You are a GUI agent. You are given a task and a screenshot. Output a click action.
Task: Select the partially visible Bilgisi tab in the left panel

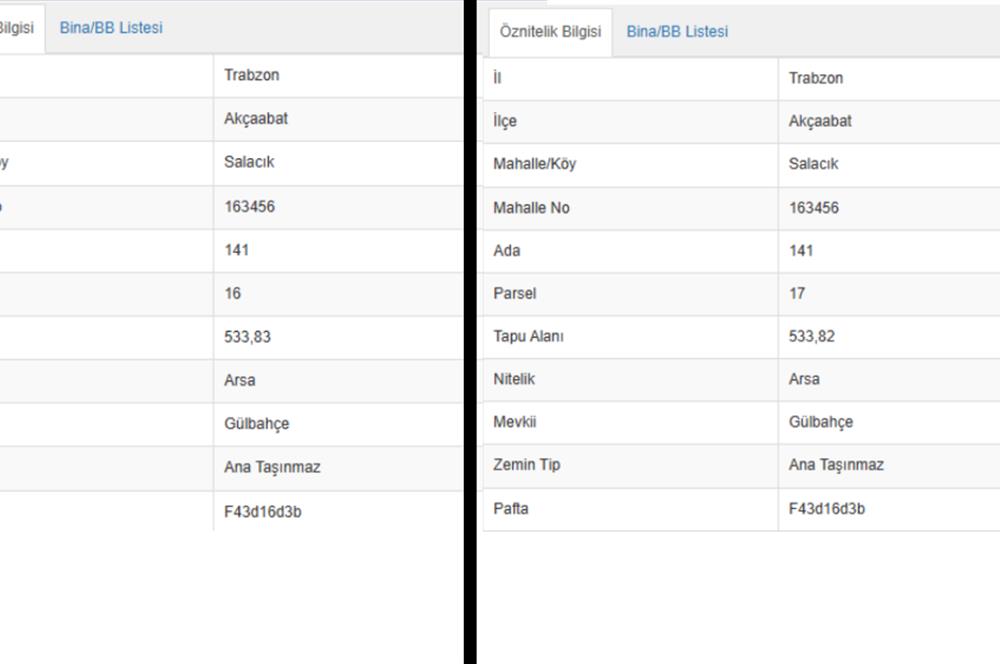pyautogui.click(x=17, y=28)
